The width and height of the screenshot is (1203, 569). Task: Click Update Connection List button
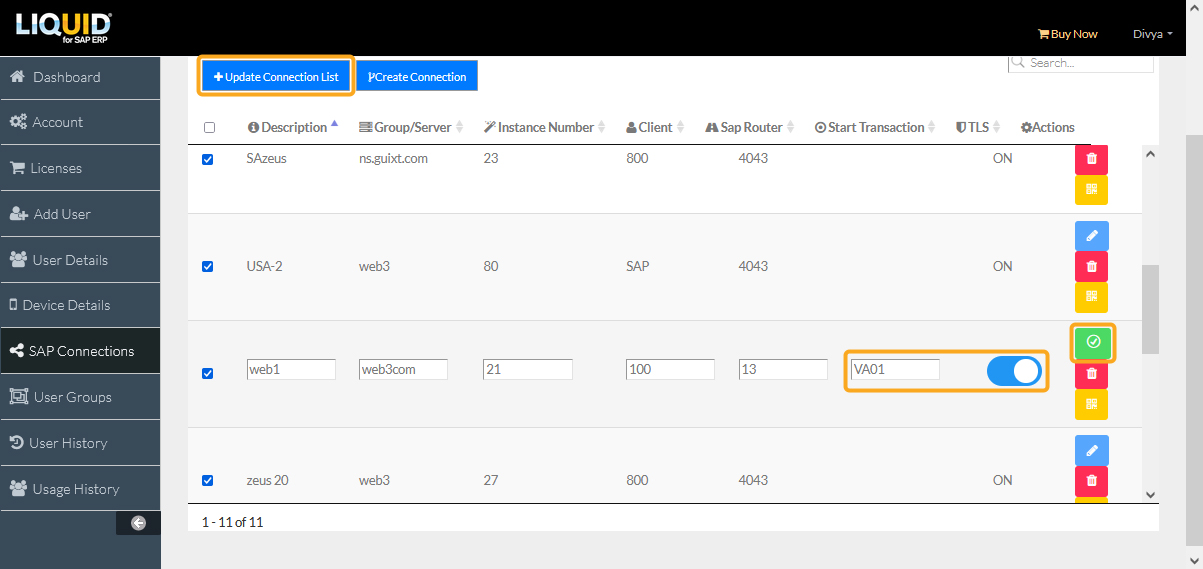pos(276,77)
